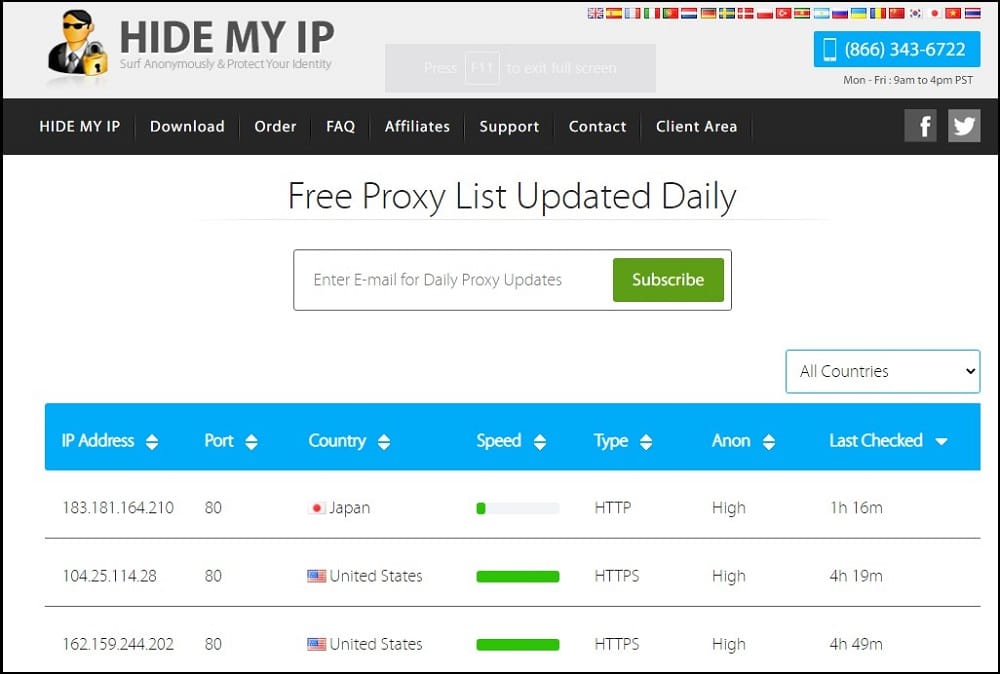Switch language using the Denmark flag
The image size is (1000, 674).
(746, 13)
